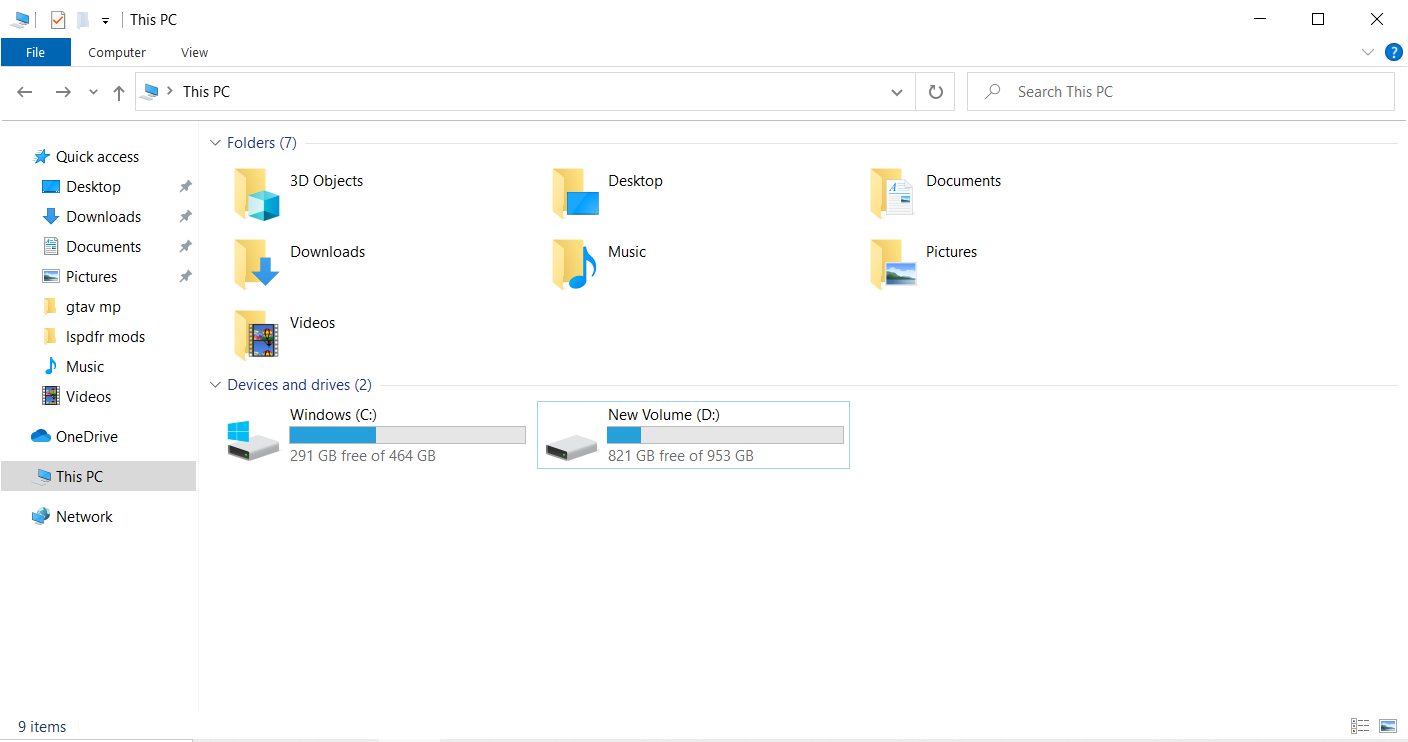Open the Desktop folder in Folders section
The height and width of the screenshot is (742, 1408).
(576, 194)
